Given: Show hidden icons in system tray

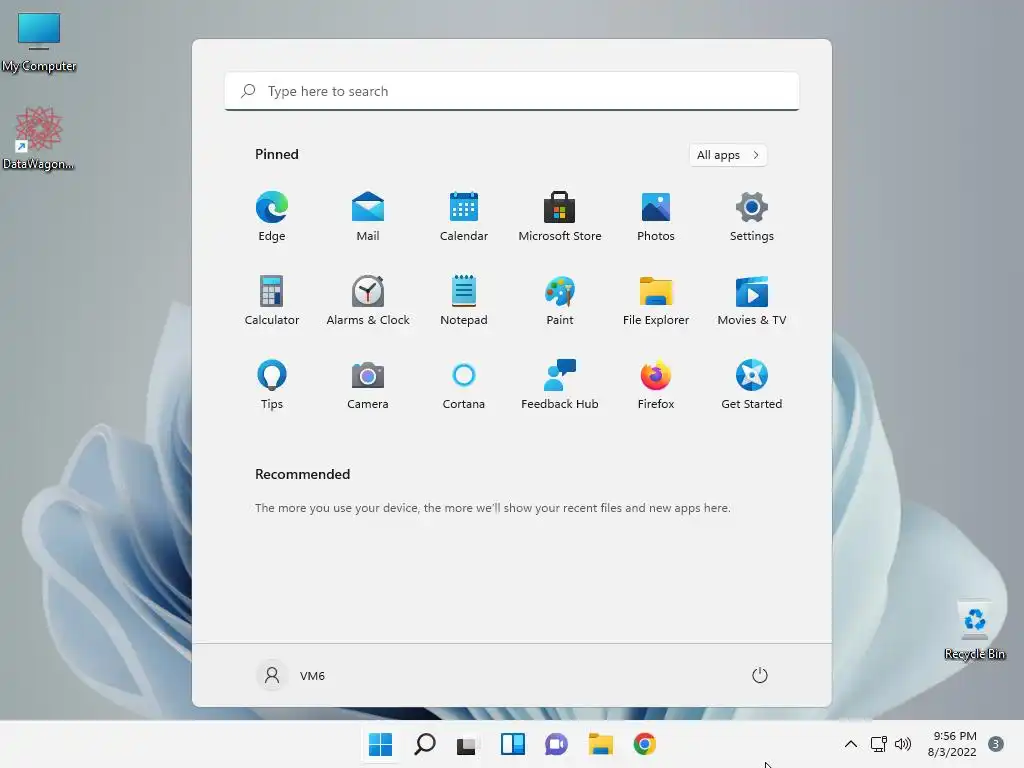Looking at the screenshot, I should (x=851, y=744).
